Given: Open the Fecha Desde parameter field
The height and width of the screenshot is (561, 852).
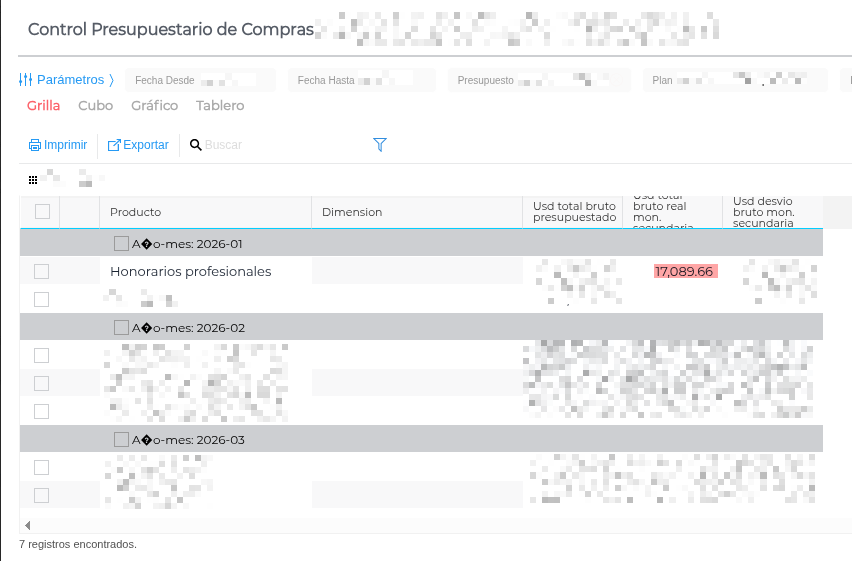Looking at the screenshot, I should (x=192, y=80).
